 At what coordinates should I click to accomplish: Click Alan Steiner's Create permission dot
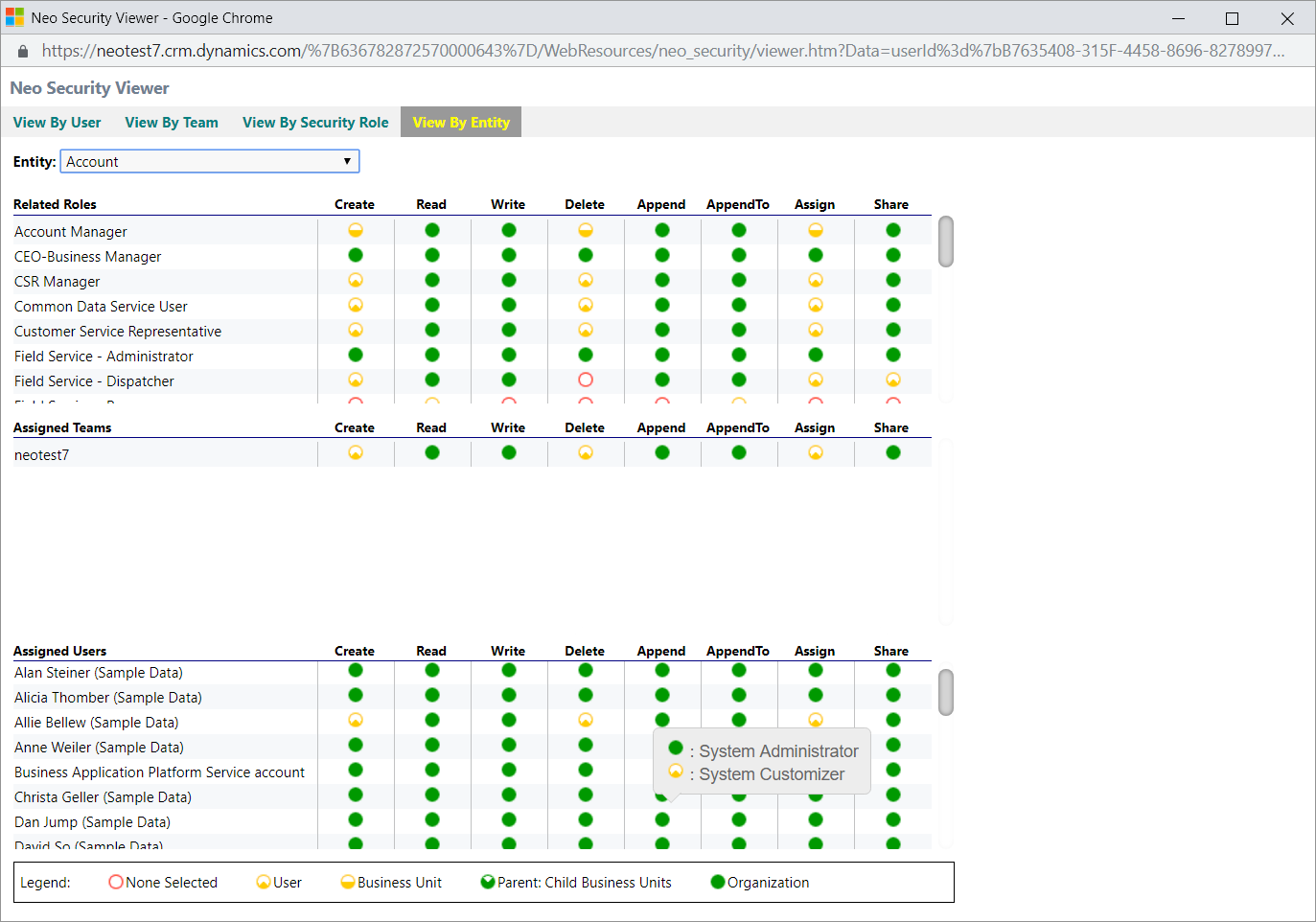click(356, 670)
